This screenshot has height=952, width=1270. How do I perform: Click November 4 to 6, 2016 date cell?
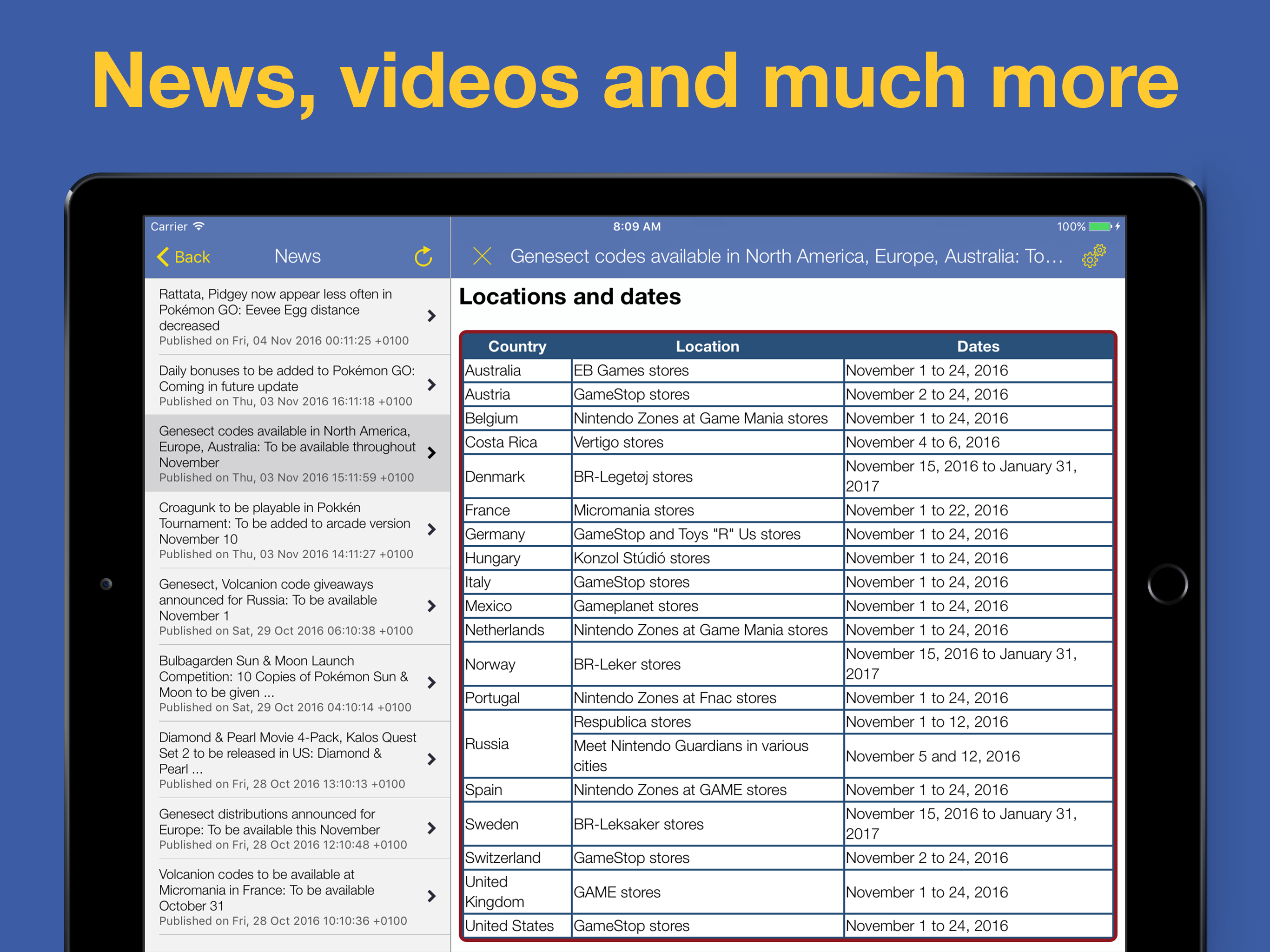979,442
